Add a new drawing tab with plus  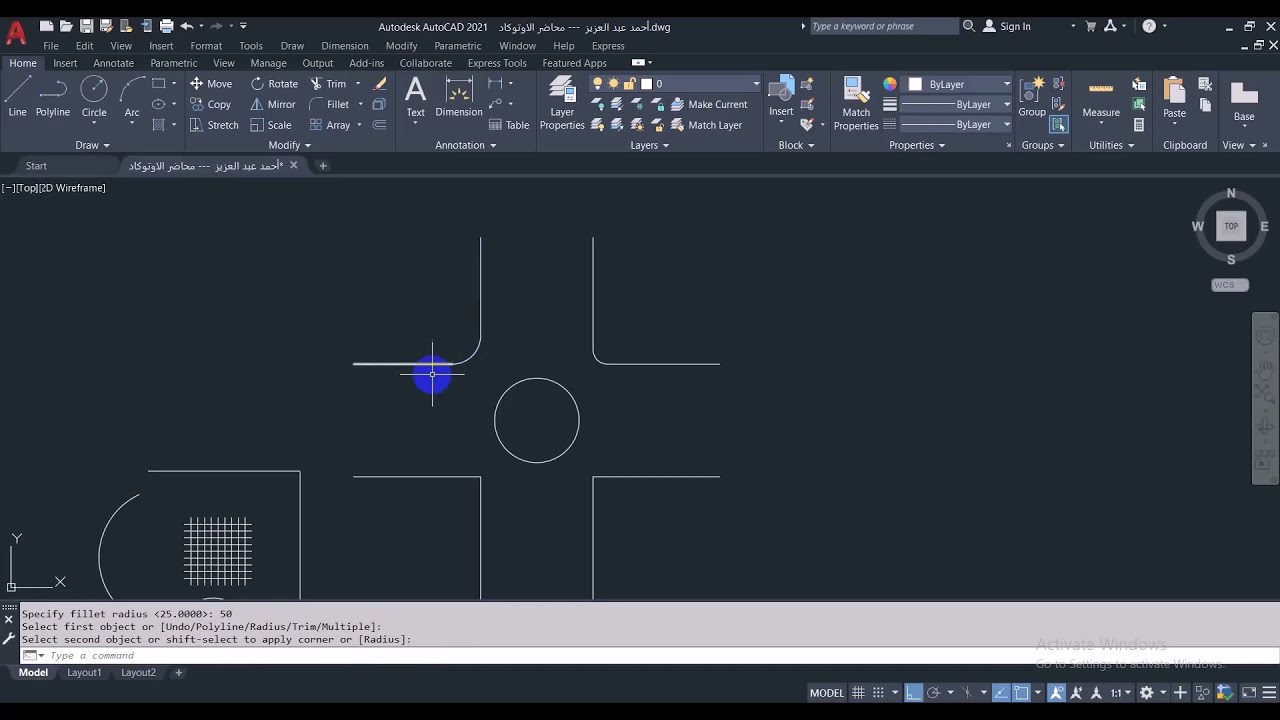tap(323, 166)
